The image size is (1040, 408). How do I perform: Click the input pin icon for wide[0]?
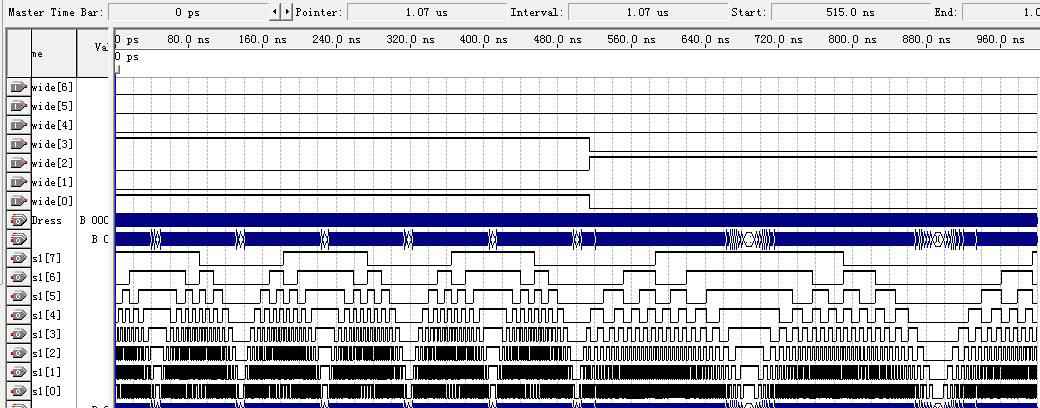pyautogui.click(x=18, y=201)
